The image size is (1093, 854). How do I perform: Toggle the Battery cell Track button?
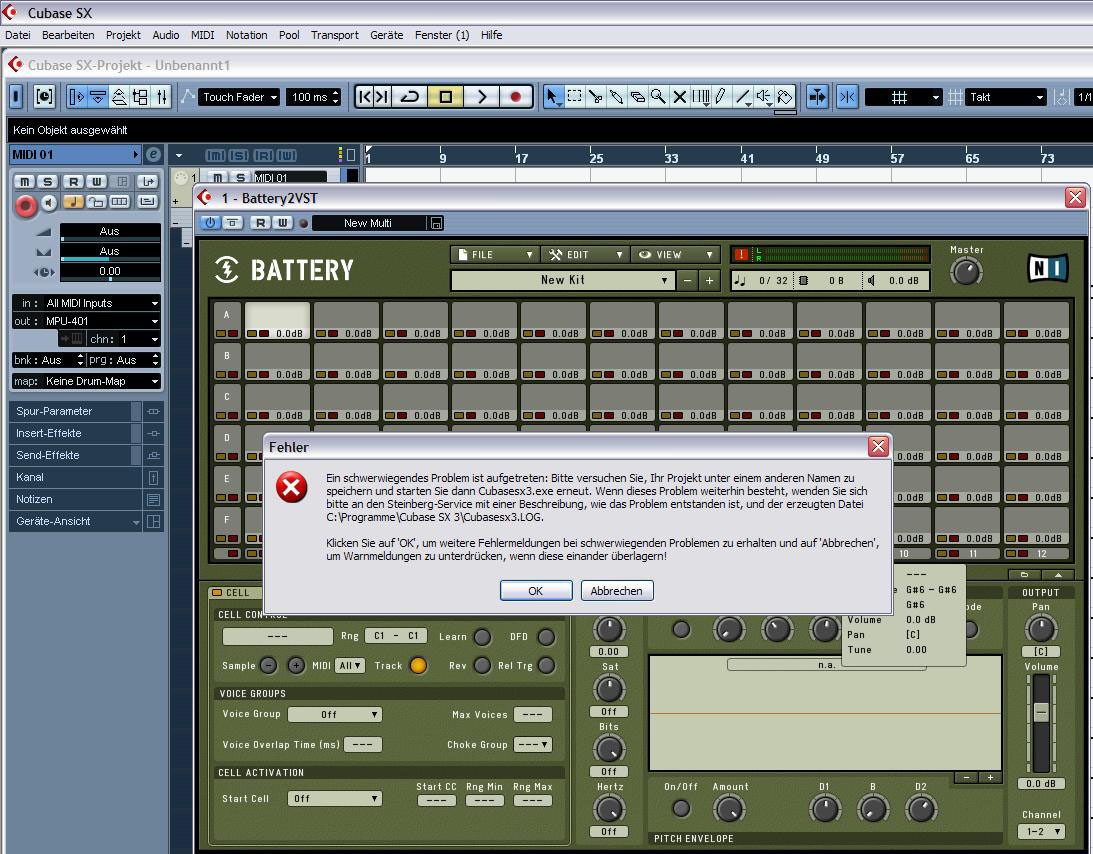click(418, 665)
